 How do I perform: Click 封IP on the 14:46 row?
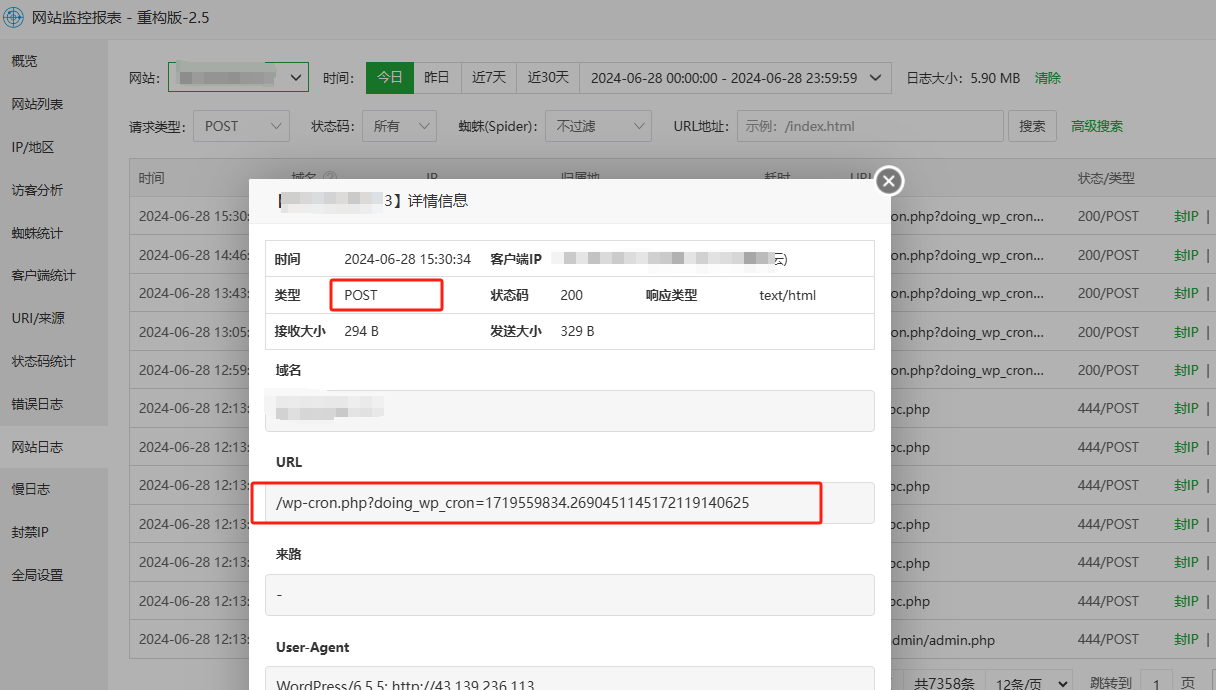tap(1186, 255)
